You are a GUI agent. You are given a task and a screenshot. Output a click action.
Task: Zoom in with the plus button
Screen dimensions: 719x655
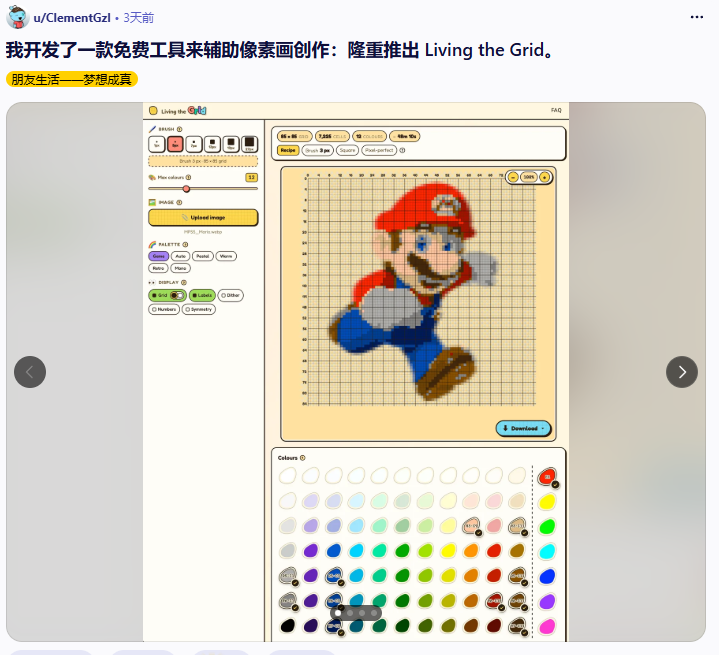click(544, 177)
